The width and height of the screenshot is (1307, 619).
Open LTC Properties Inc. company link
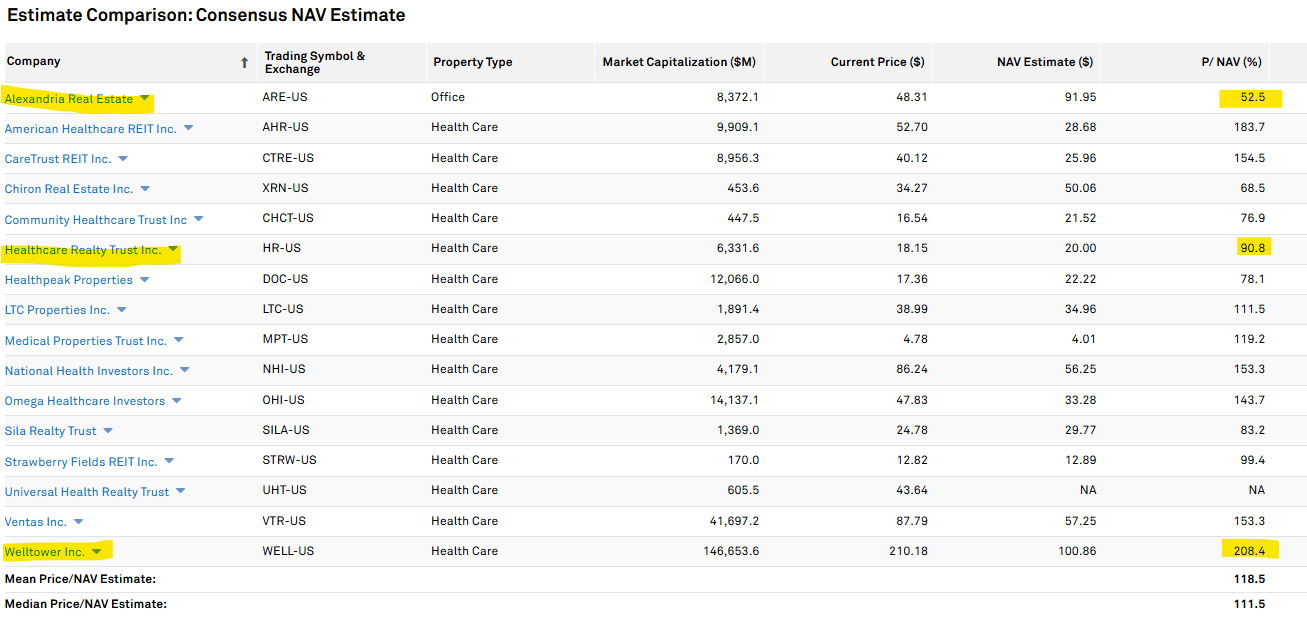click(57, 310)
